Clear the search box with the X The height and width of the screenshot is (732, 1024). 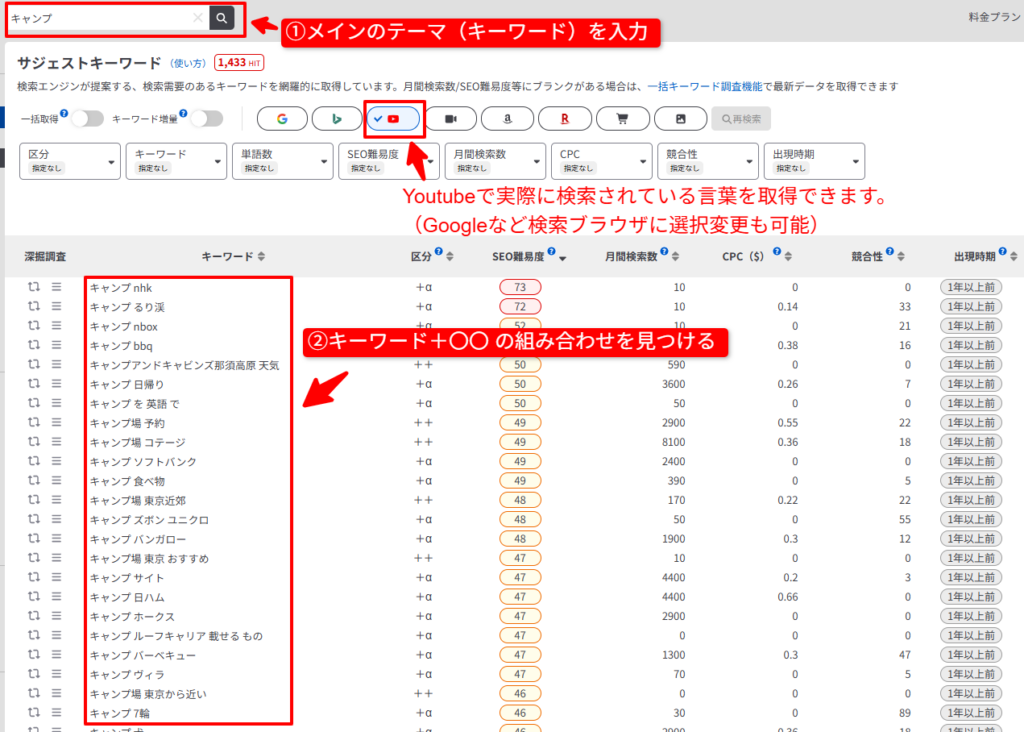click(x=197, y=18)
